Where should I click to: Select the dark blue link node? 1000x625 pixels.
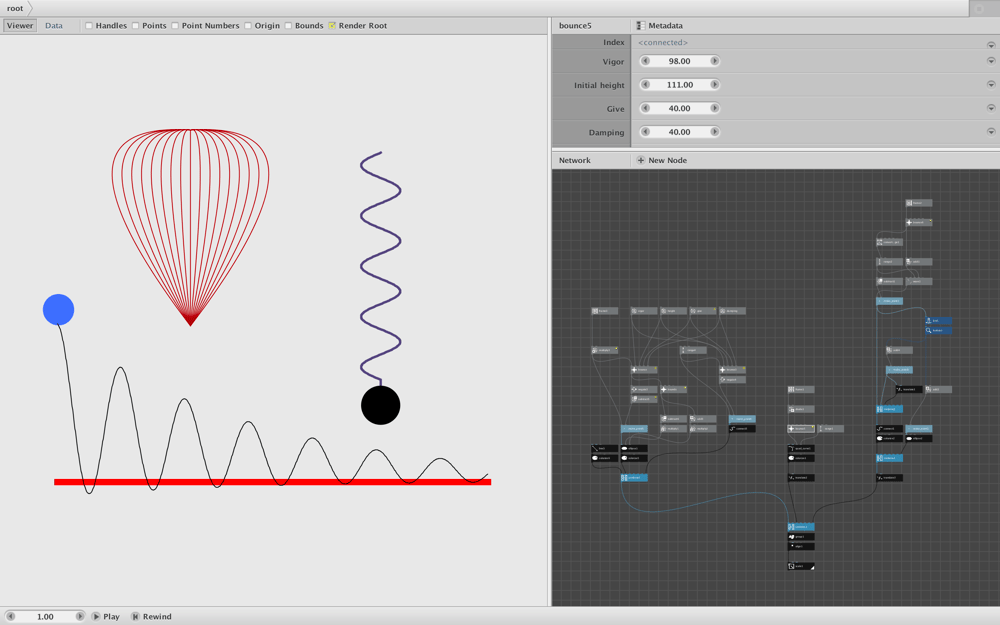click(x=939, y=320)
